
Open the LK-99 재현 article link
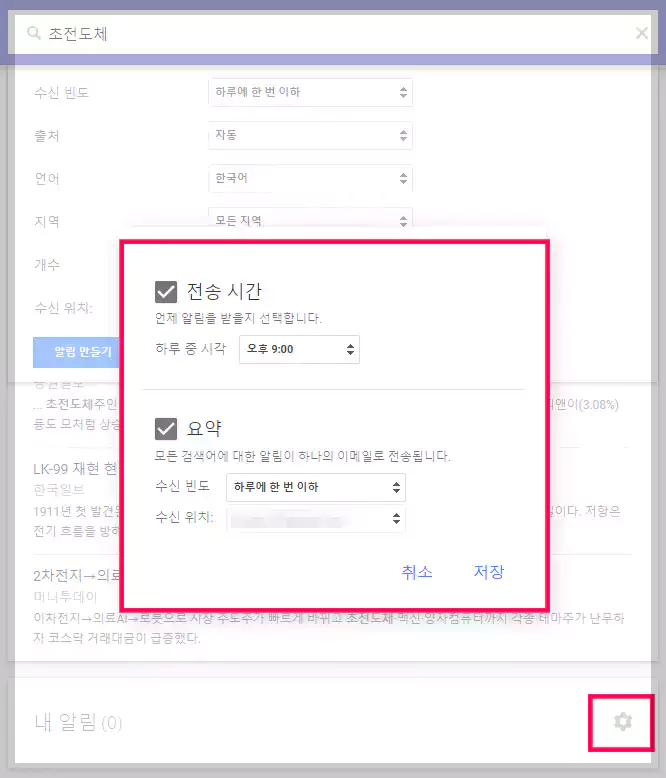tap(75, 468)
